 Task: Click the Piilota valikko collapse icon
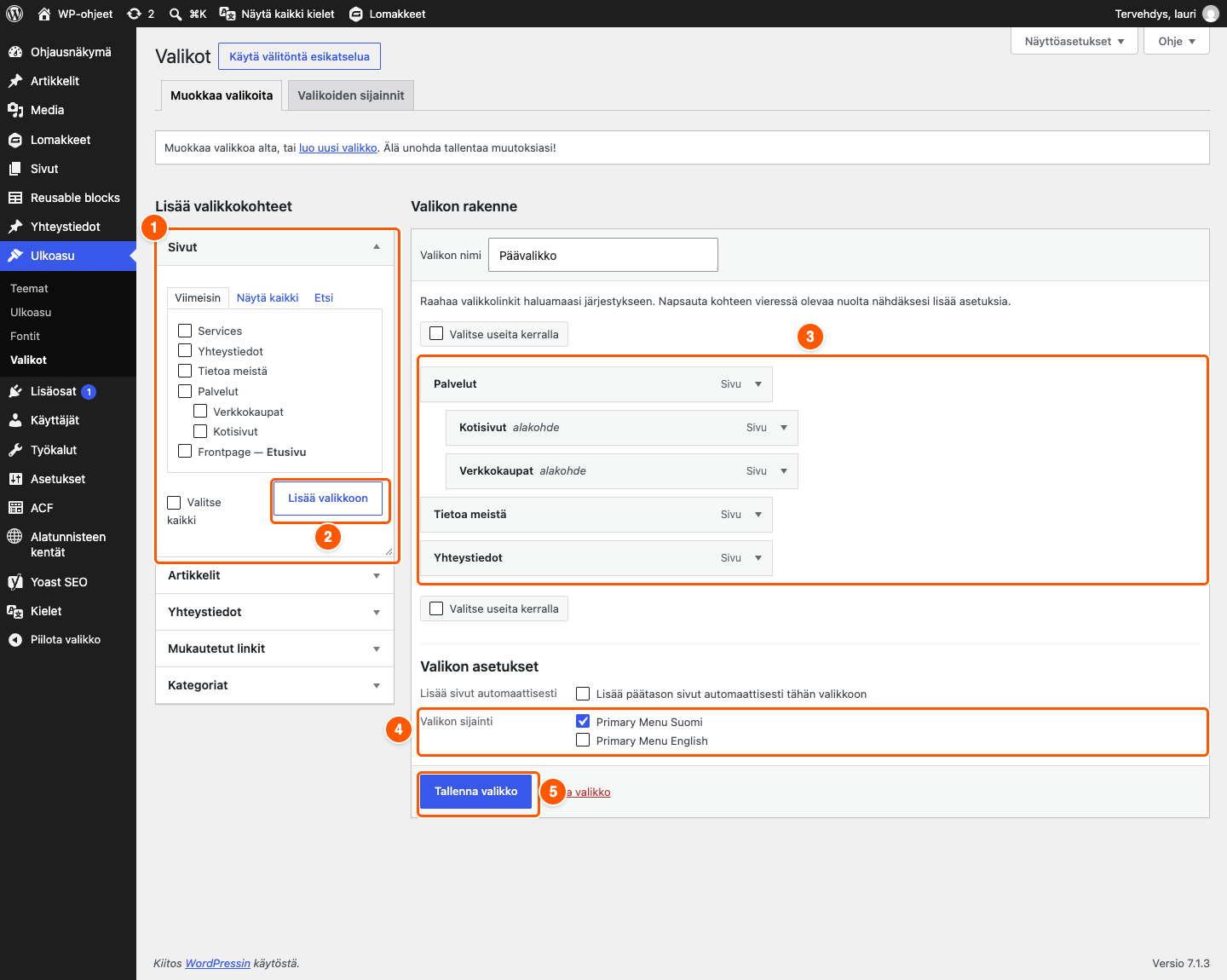pyautogui.click(x=15, y=640)
